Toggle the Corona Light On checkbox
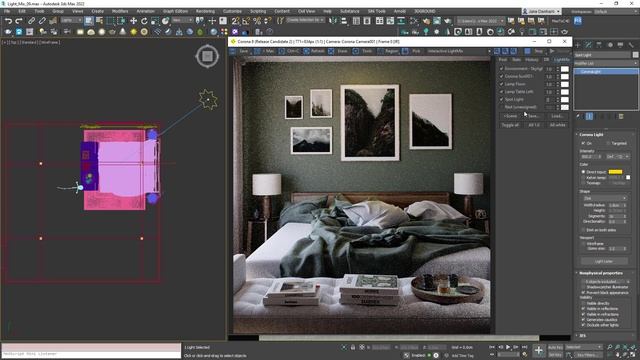 (x=583, y=143)
